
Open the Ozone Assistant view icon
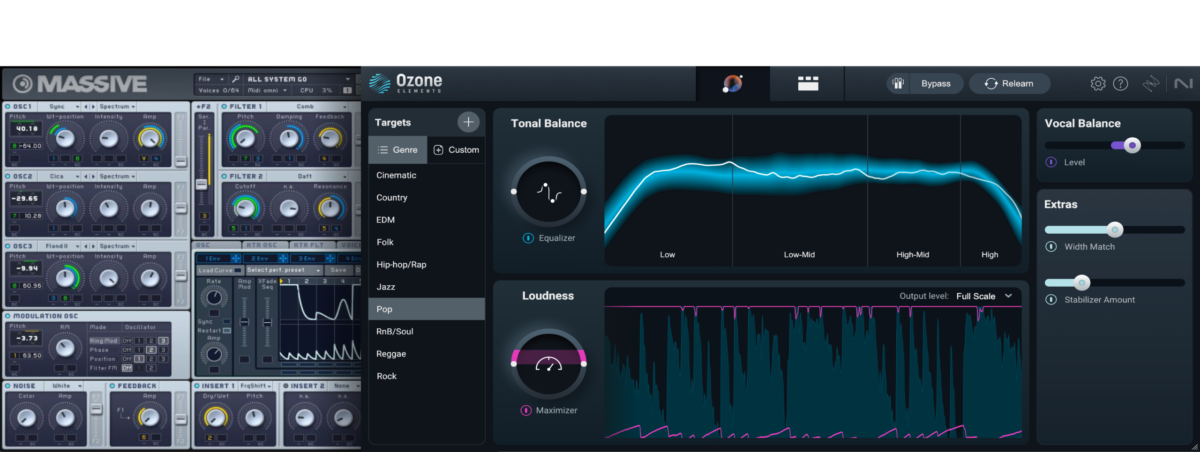click(733, 84)
